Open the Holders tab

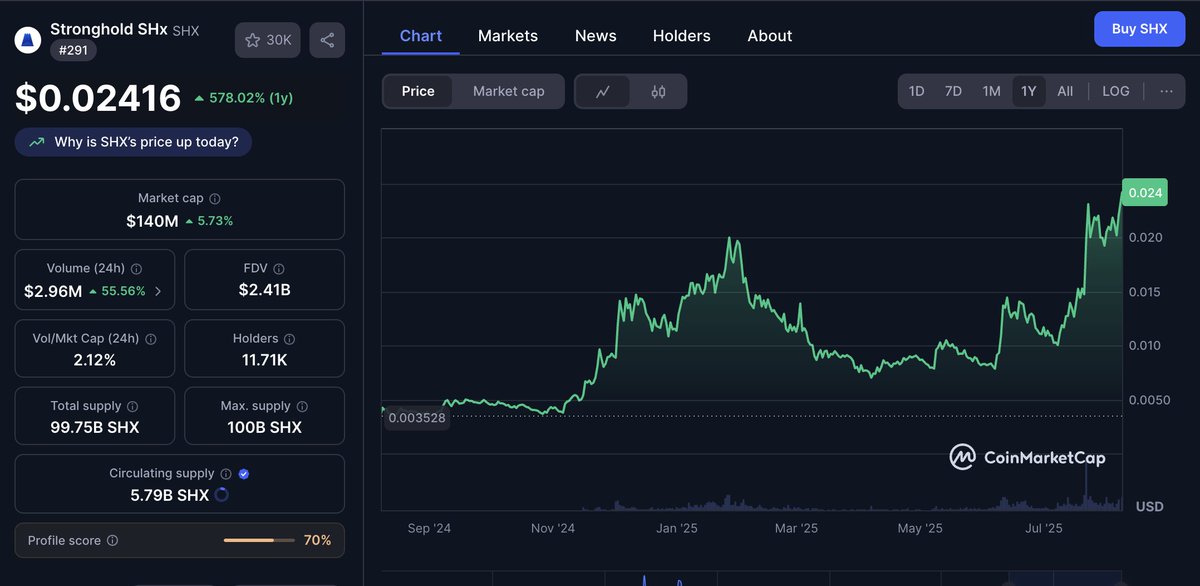pos(681,35)
